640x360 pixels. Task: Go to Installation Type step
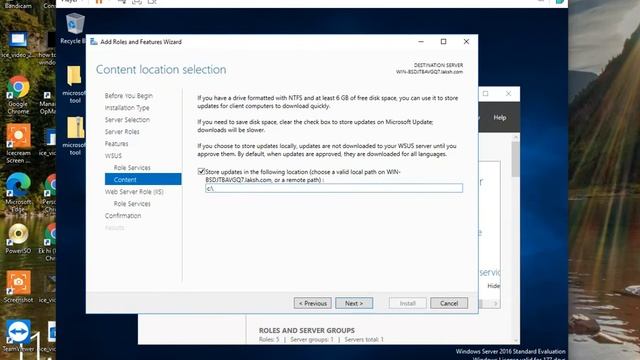[127, 108]
